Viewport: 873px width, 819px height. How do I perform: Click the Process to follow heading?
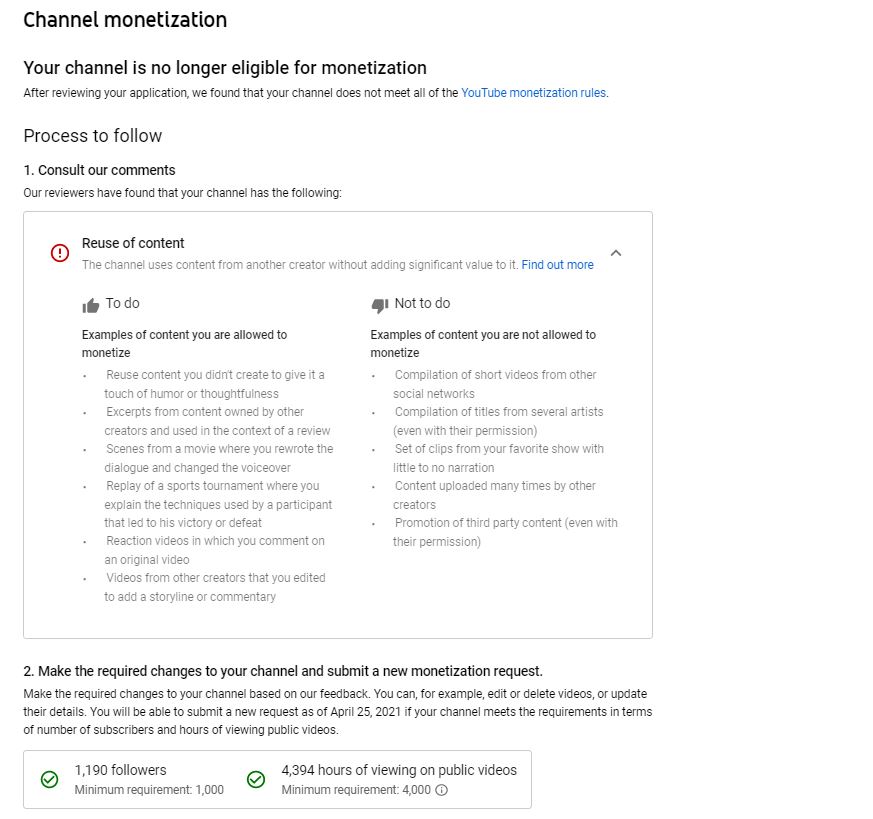92,136
